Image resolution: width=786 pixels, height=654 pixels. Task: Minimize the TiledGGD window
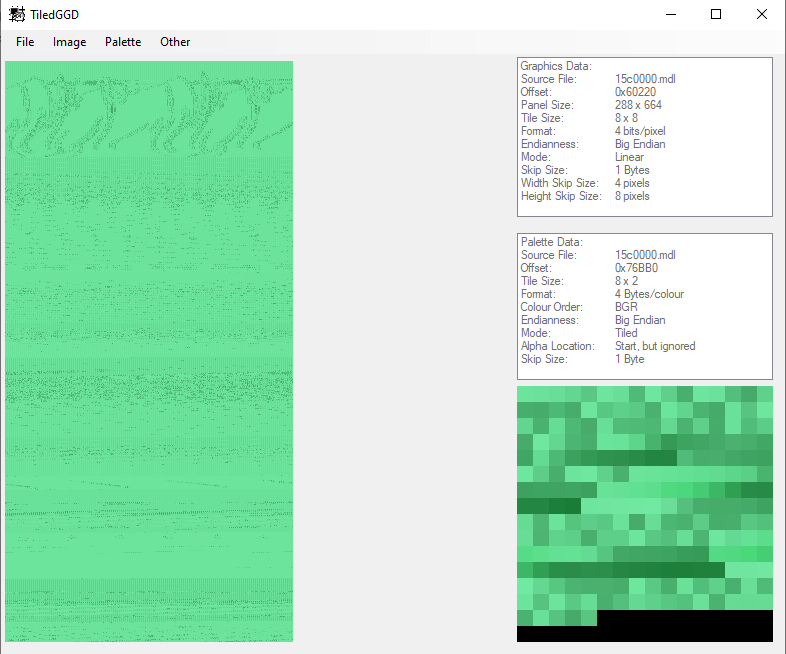671,15
